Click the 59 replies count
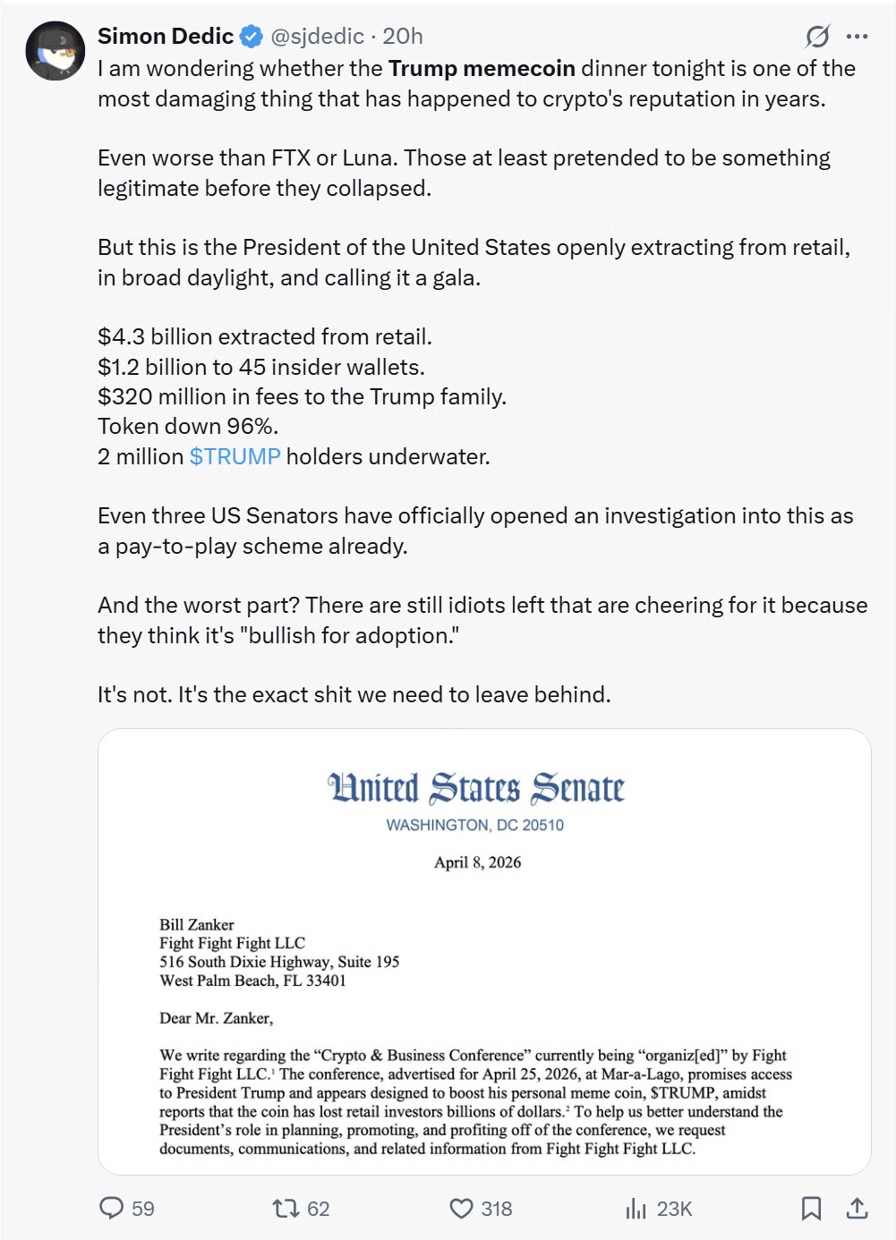The image size is (896, 1240). pyautogui.click(x=143, y=1208)
